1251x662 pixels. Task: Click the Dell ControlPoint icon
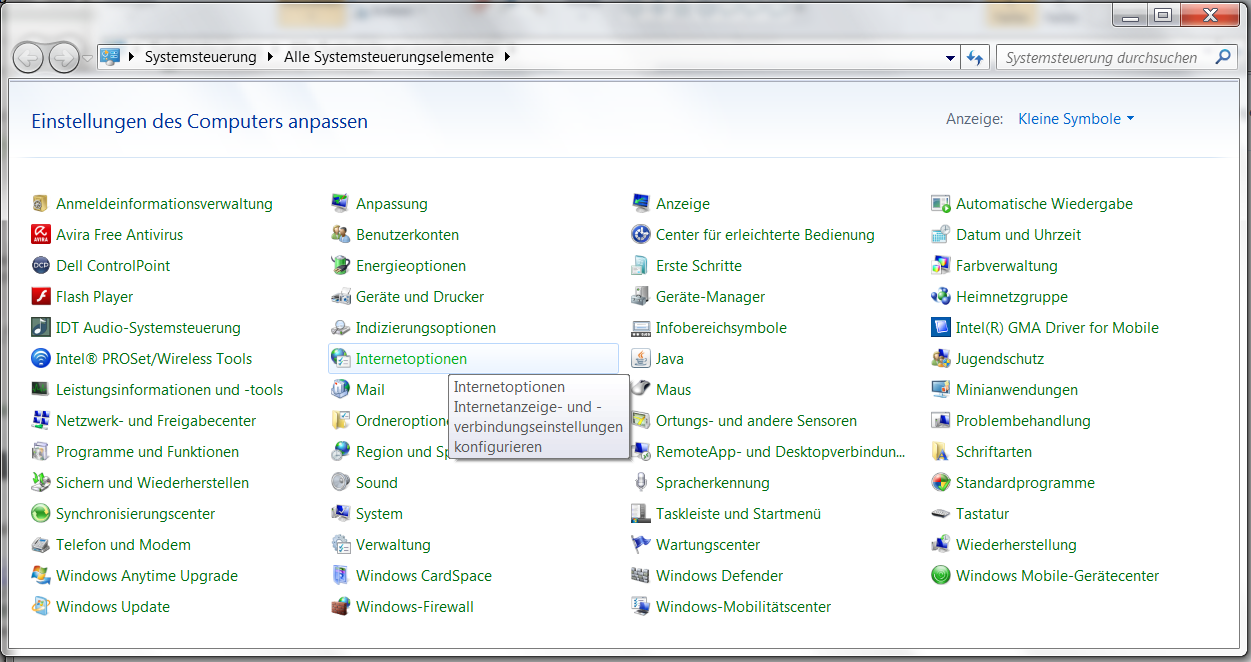40,266
